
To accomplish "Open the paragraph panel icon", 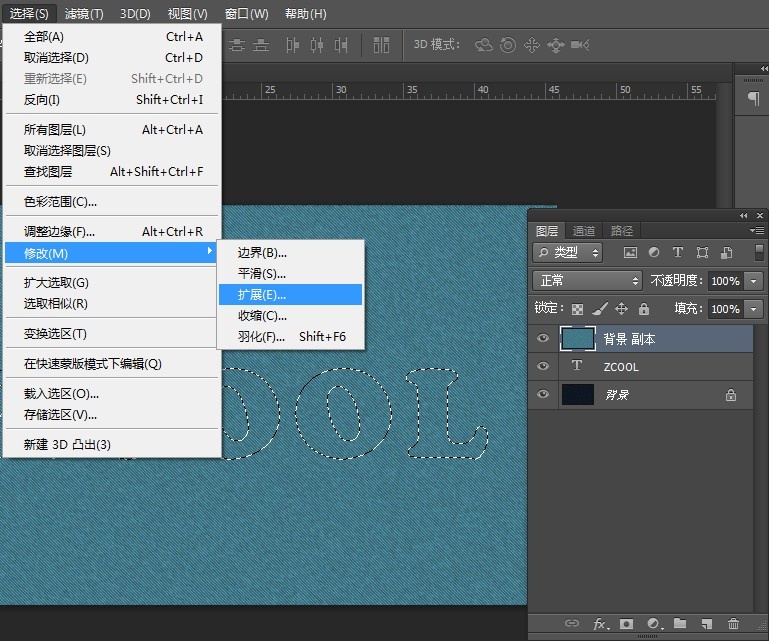I will (752, 98).
